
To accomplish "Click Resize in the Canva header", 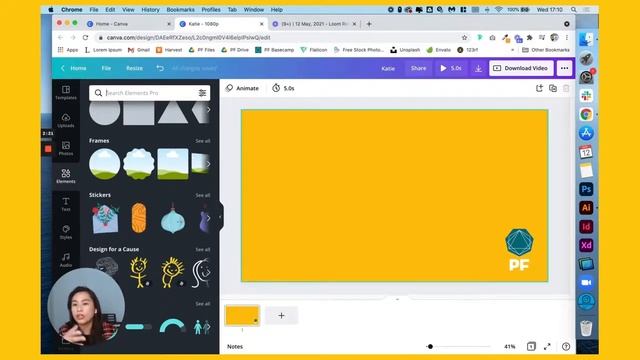I will pyautogui.click(x=134, y=68).
